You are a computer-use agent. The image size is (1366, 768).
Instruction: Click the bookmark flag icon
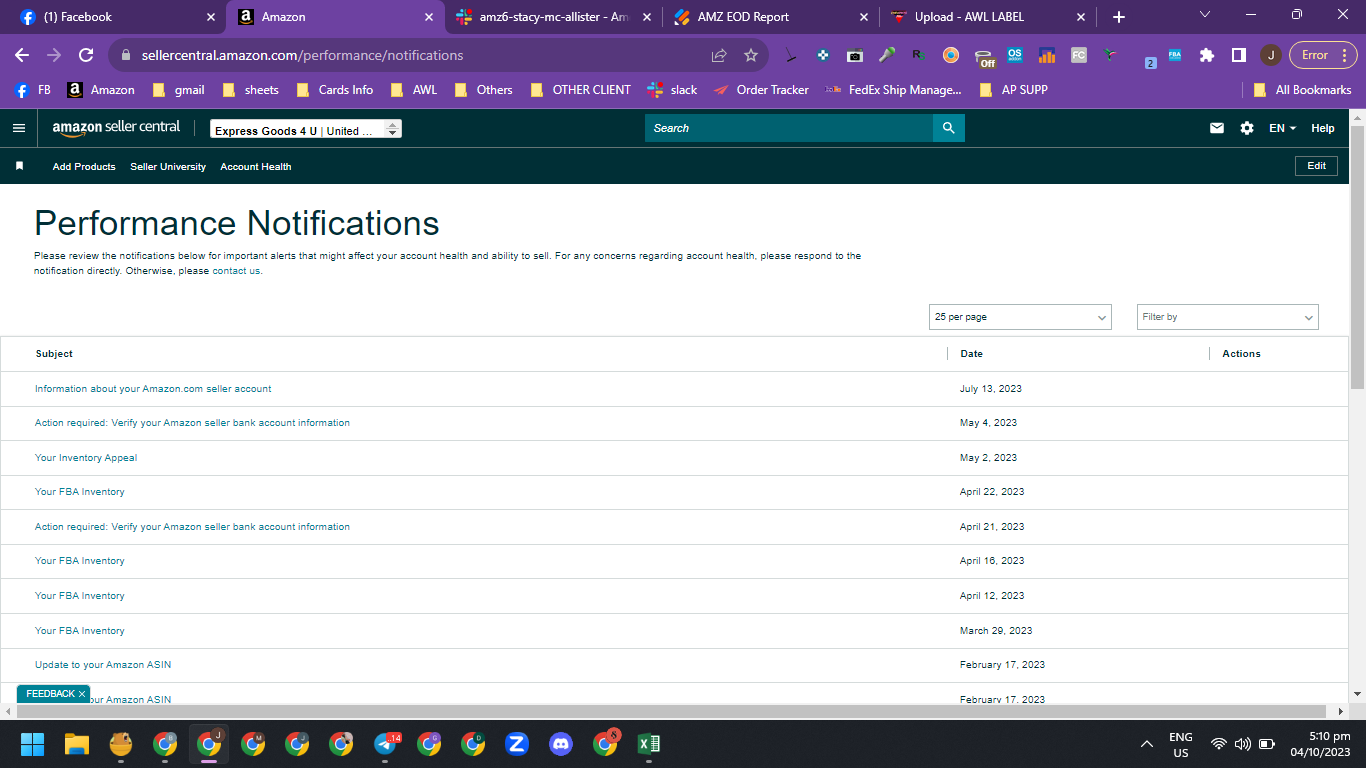19,166
